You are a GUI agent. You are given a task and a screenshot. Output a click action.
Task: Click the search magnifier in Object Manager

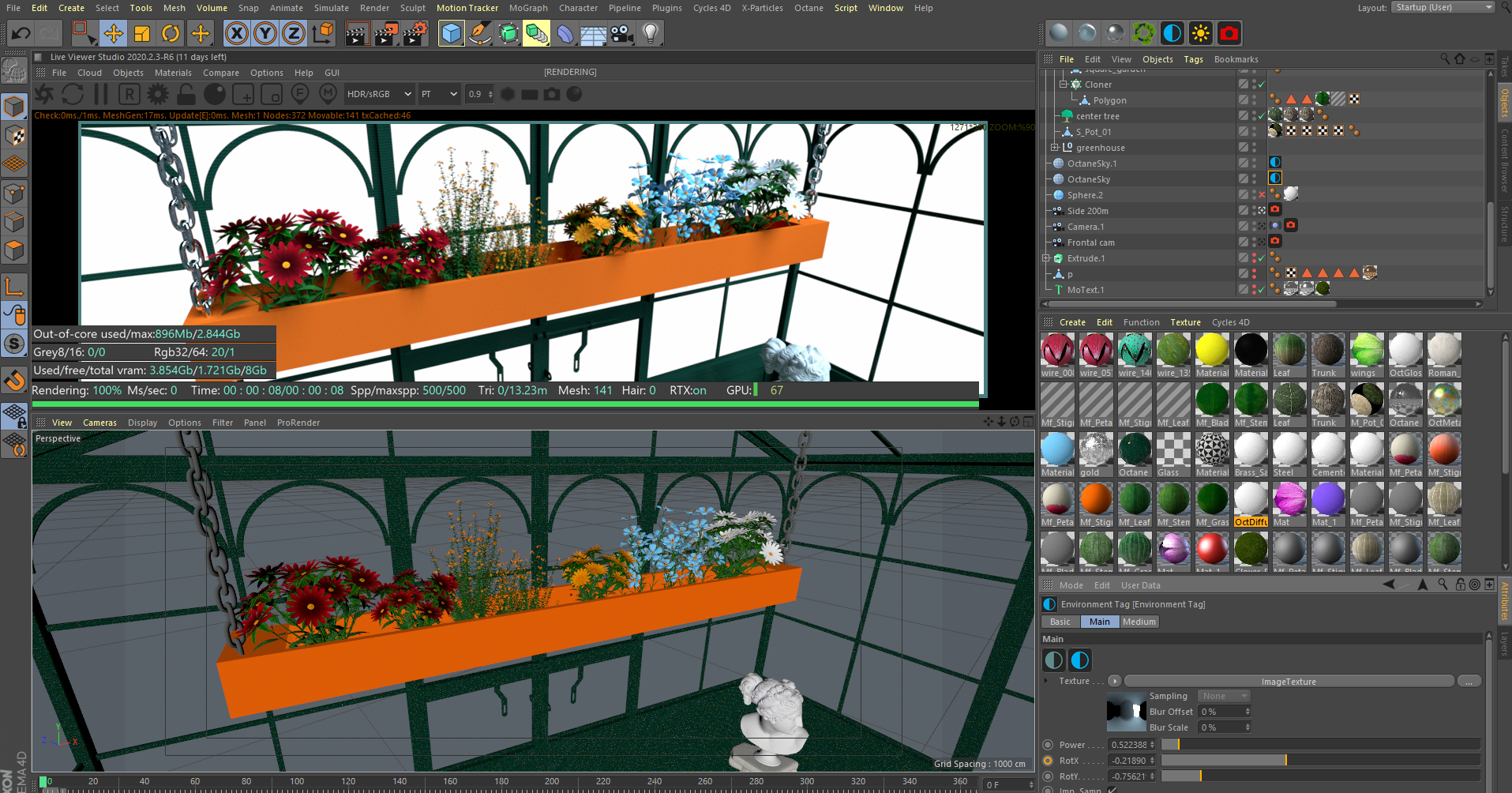(x=1445, y=58)
